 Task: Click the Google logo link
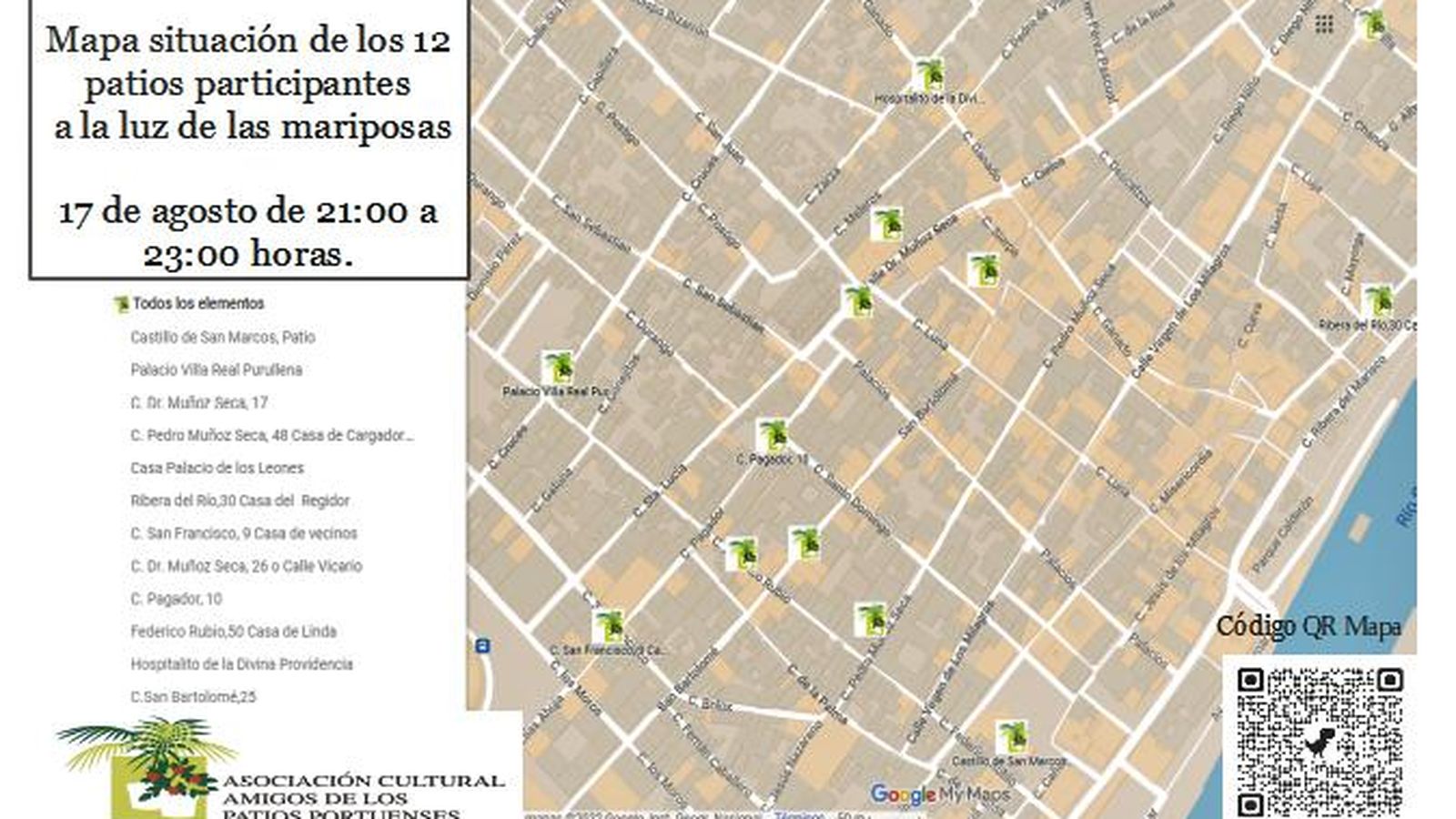[901, 795]
